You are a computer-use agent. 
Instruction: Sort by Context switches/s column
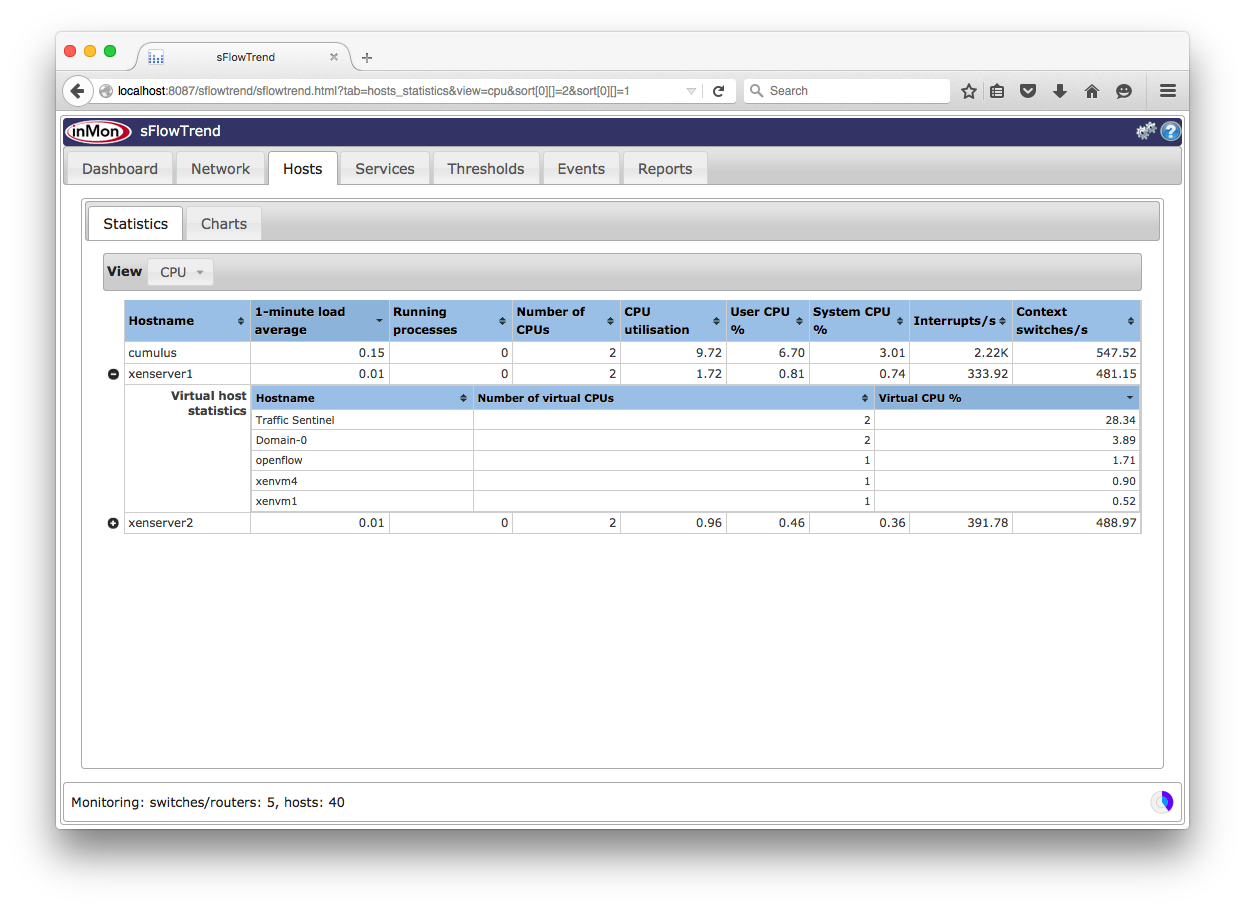(1076, 321)
